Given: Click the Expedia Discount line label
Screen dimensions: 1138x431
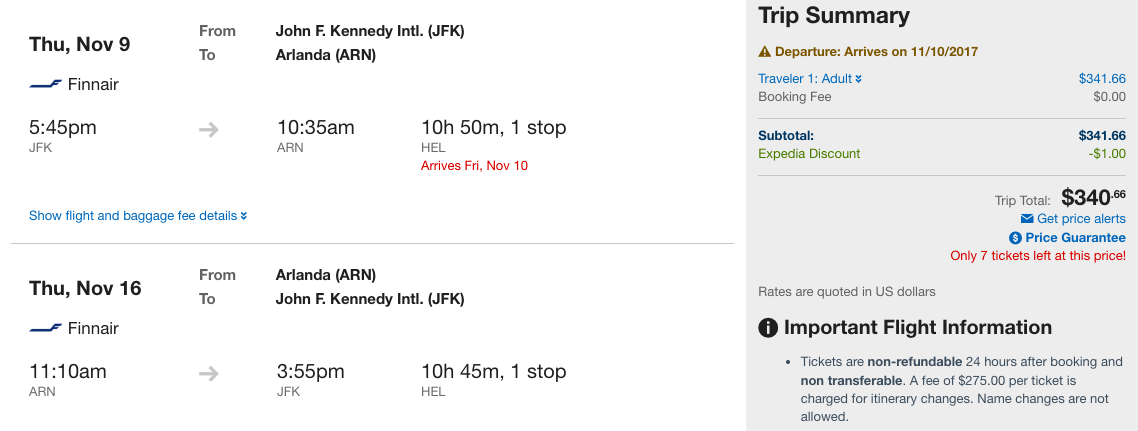Looking at the screenshot, I should [809, 154].
